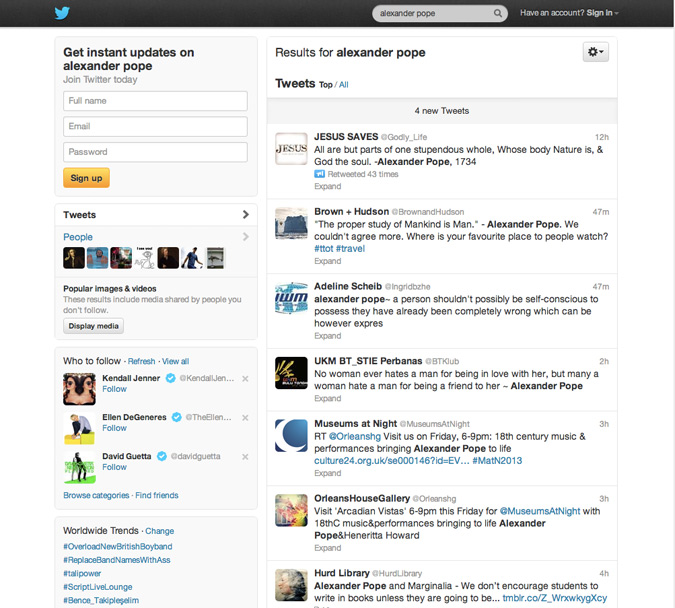Screen dimensions: 675x608
Task: Click the search magnifier icon
Action: 498,13
